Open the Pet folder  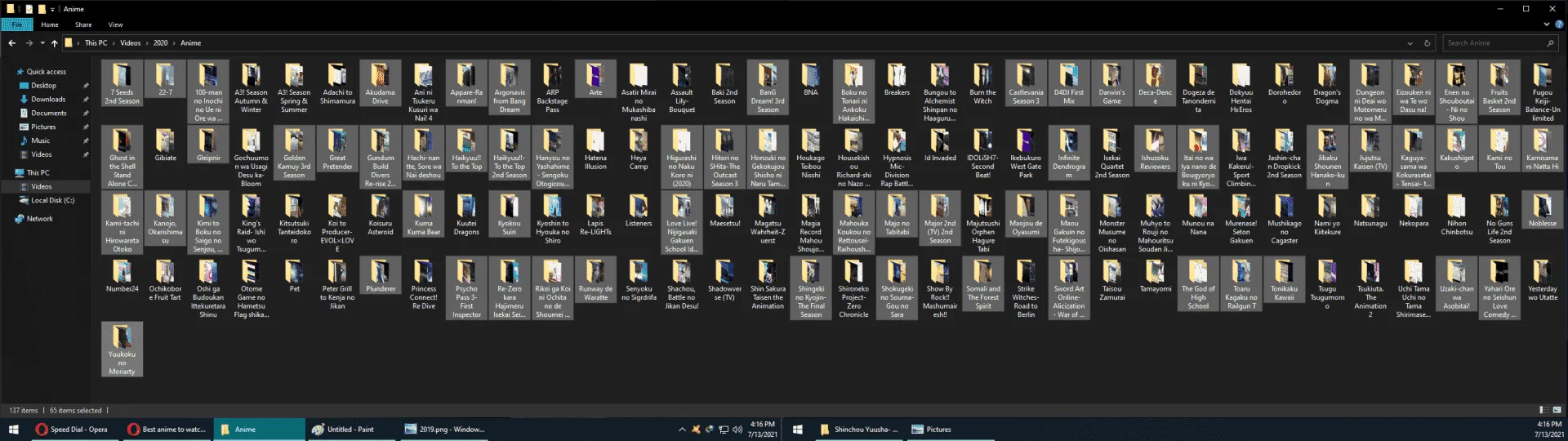[x=294, y=275]
